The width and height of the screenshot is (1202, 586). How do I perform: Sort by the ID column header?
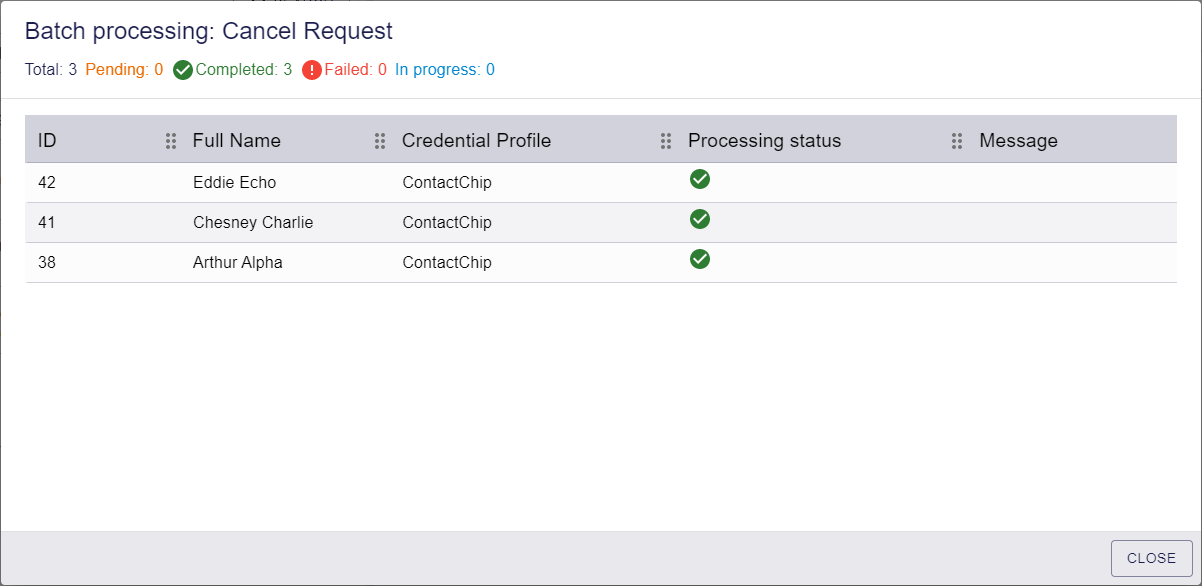(47, 141)
